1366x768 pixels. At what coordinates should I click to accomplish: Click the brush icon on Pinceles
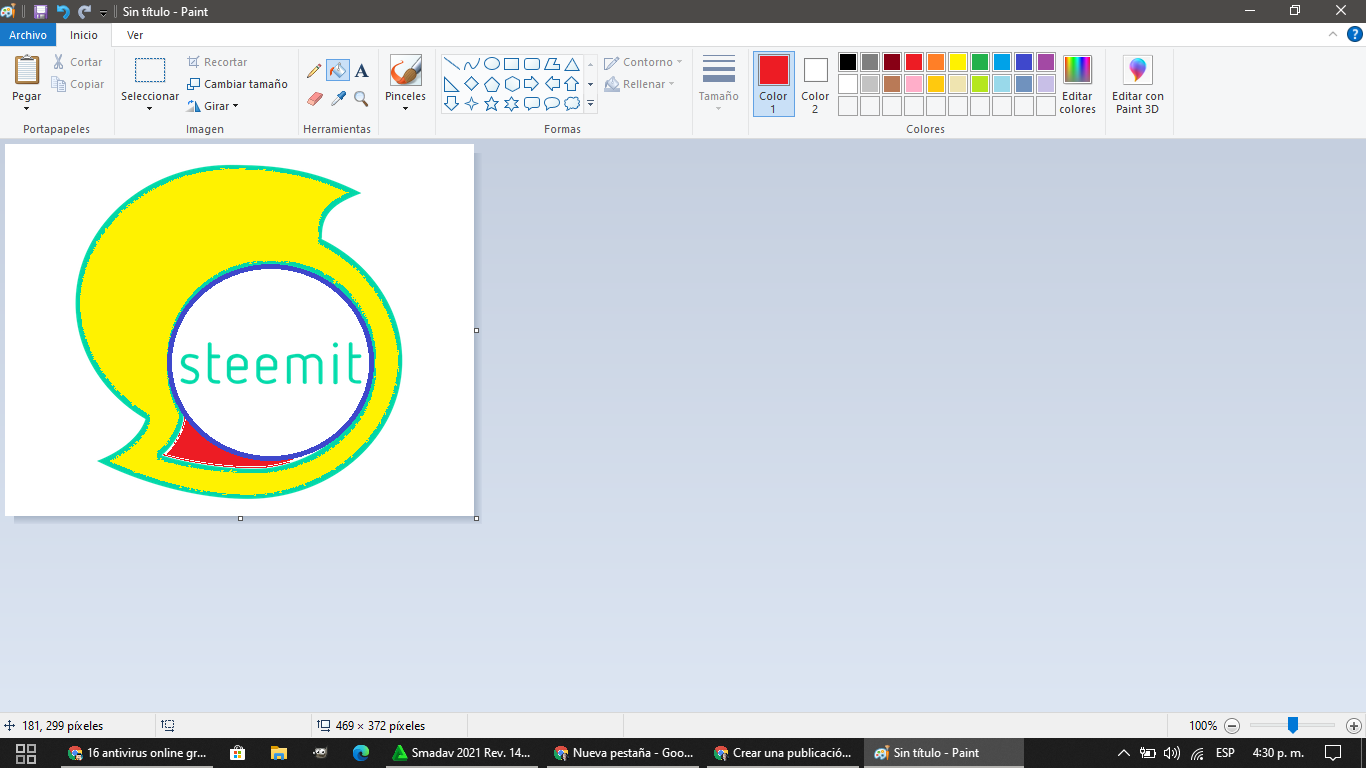405,70
